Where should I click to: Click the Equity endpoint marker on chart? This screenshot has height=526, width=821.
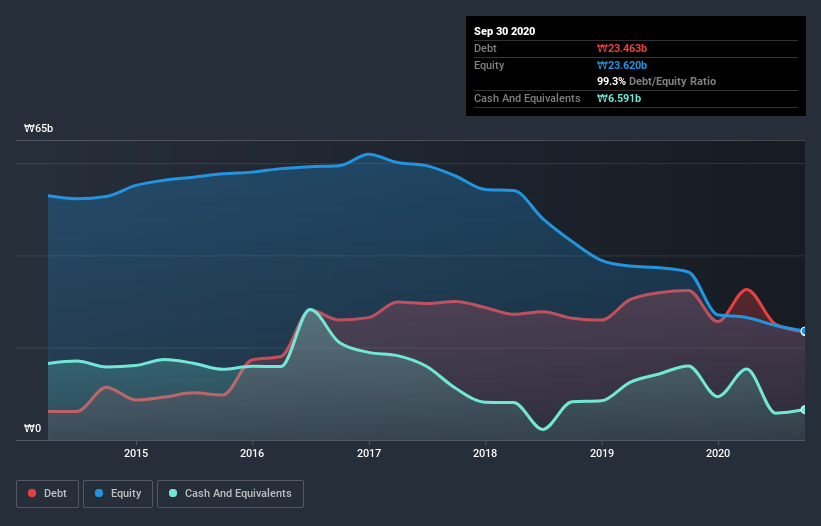(x=804, y=331)
